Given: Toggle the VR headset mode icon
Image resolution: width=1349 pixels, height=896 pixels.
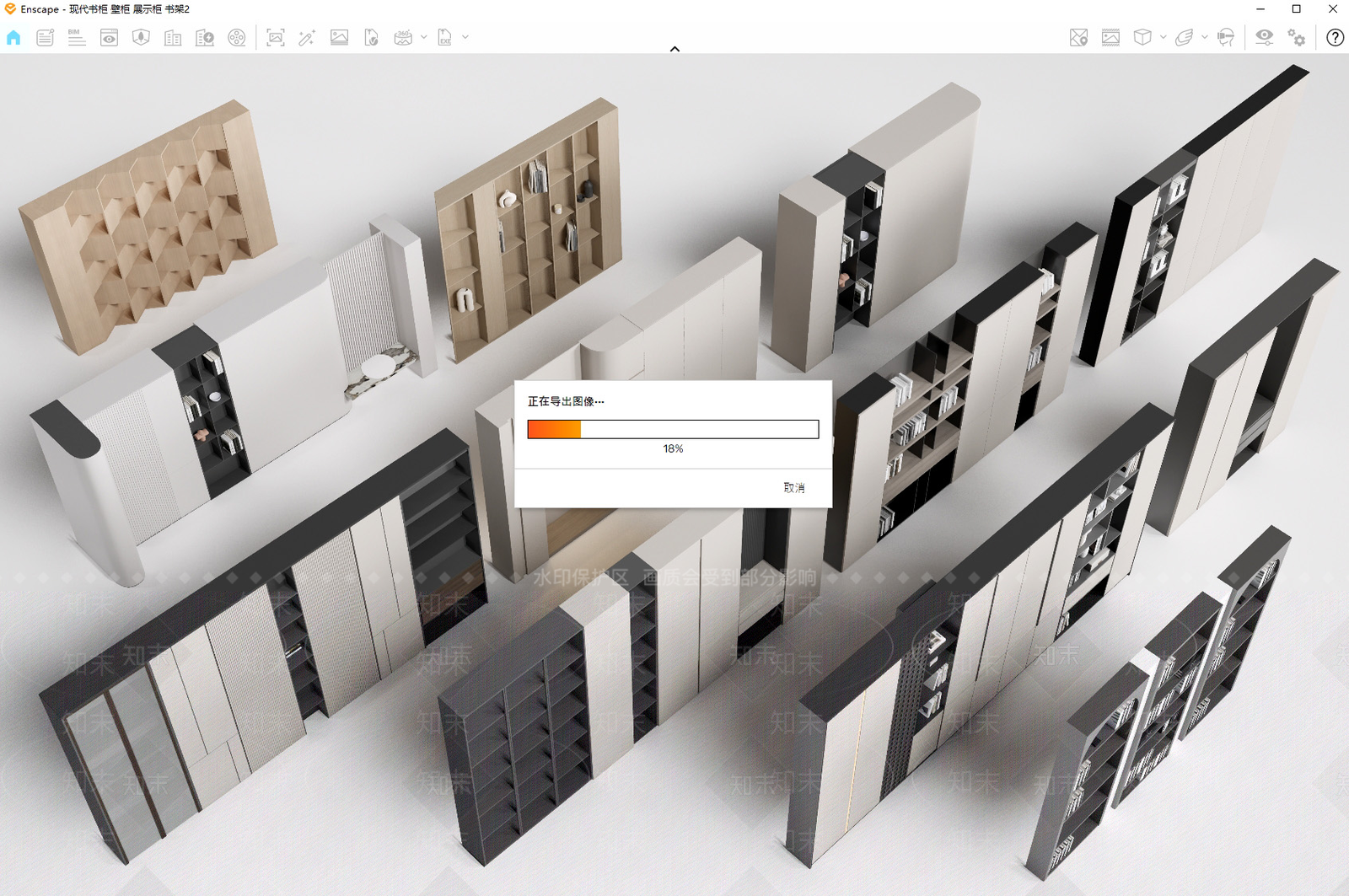Looking at the screenshot, I should [1226, 38].
